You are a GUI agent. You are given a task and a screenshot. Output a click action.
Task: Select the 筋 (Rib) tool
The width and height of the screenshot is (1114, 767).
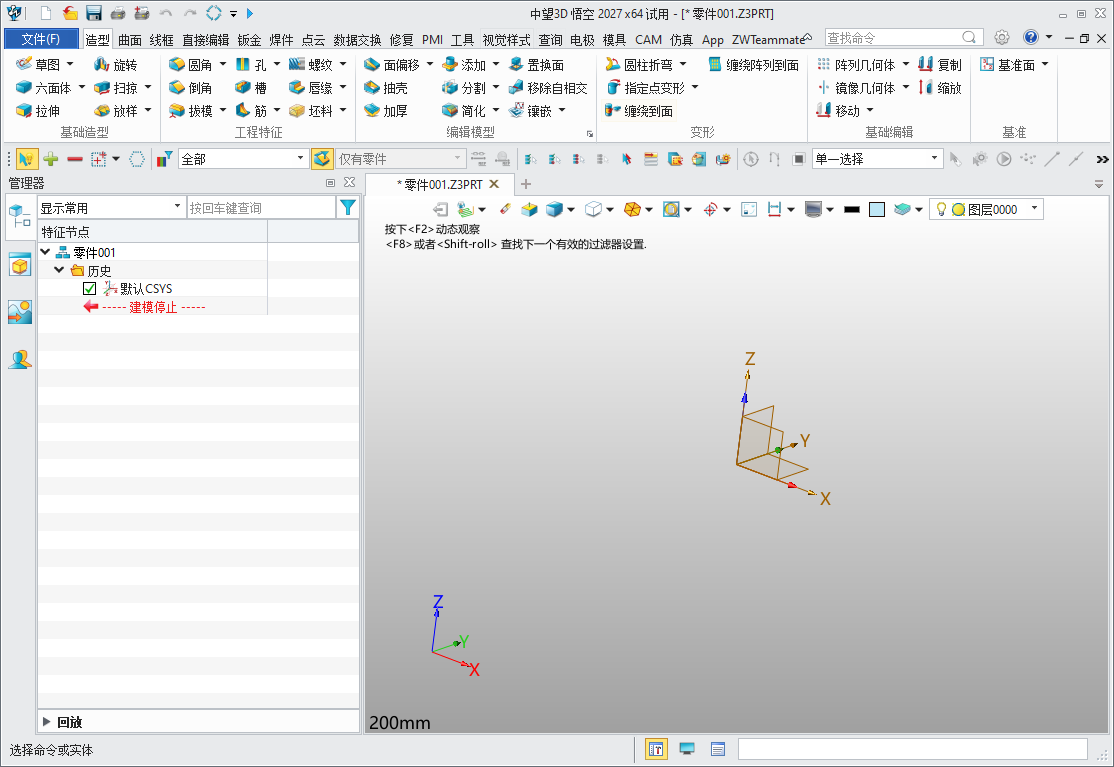click(252, 111)
